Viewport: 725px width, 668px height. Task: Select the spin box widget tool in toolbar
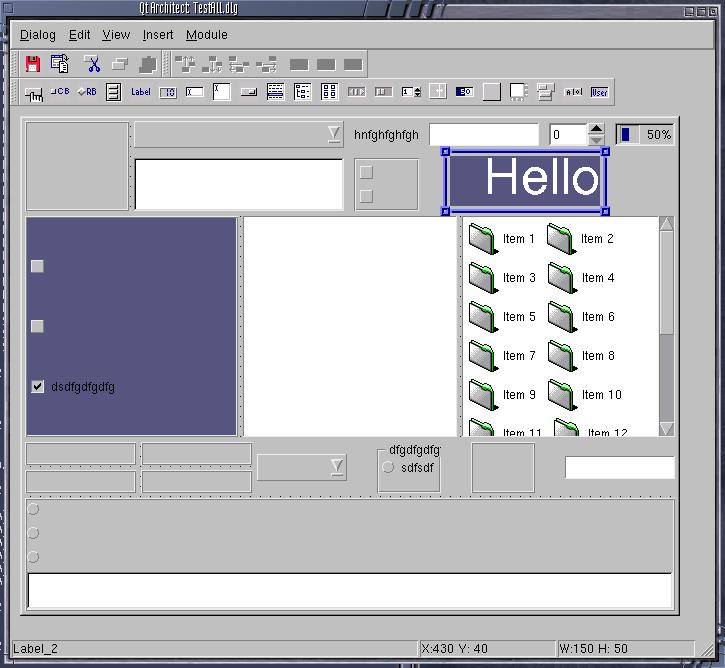[411, 92]
